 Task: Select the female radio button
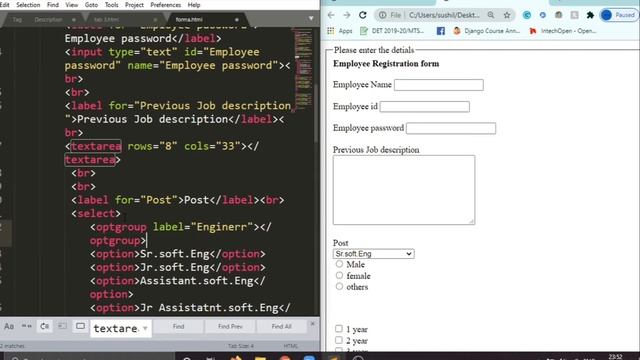coord(339,276)
